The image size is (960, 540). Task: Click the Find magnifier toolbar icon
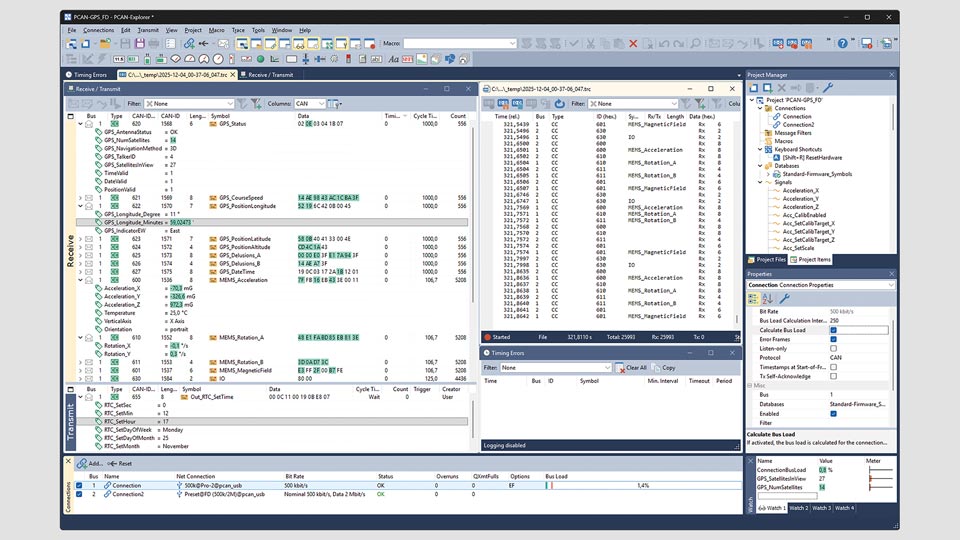coord(695,43)
